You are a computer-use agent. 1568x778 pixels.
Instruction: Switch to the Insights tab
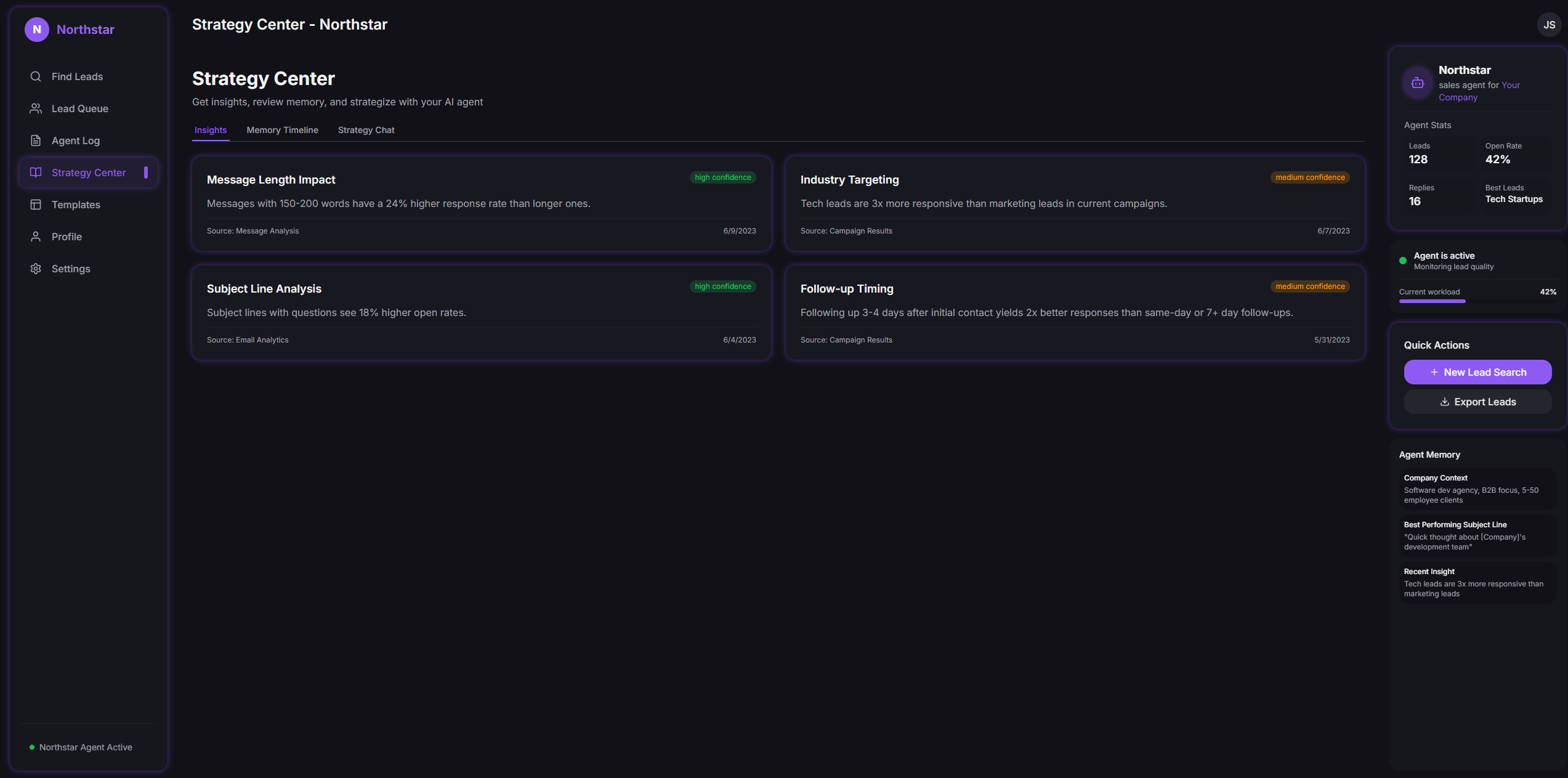click(x=211, y=130)
